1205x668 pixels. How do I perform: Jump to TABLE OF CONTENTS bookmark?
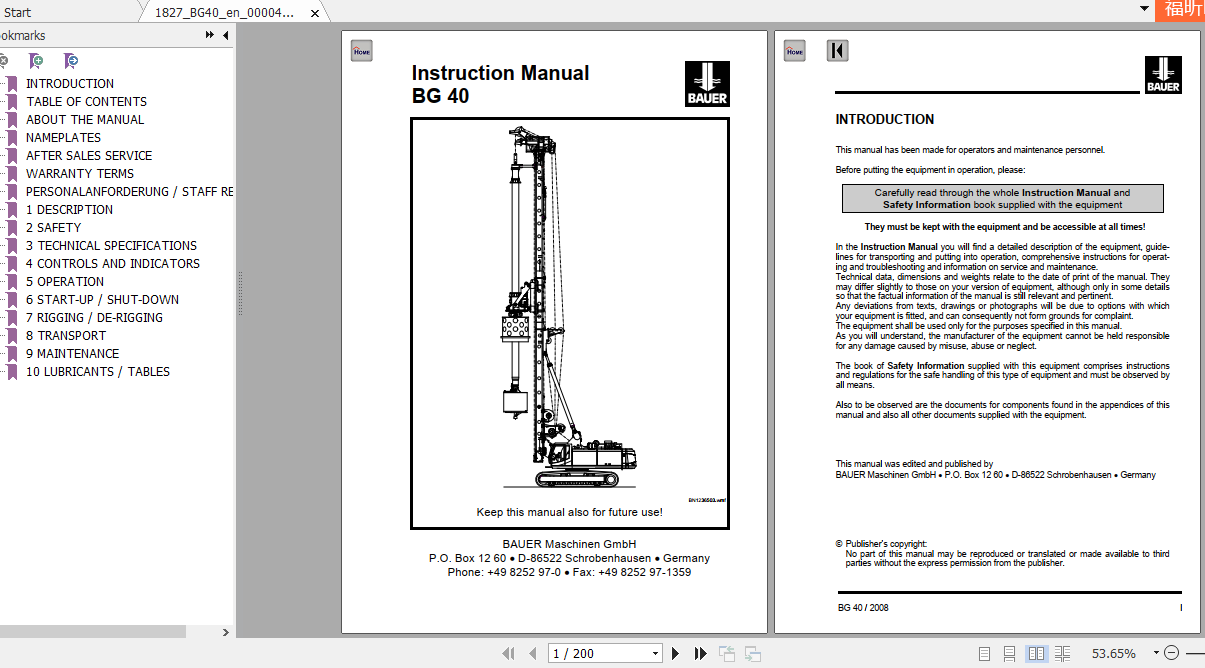(87, 101)
